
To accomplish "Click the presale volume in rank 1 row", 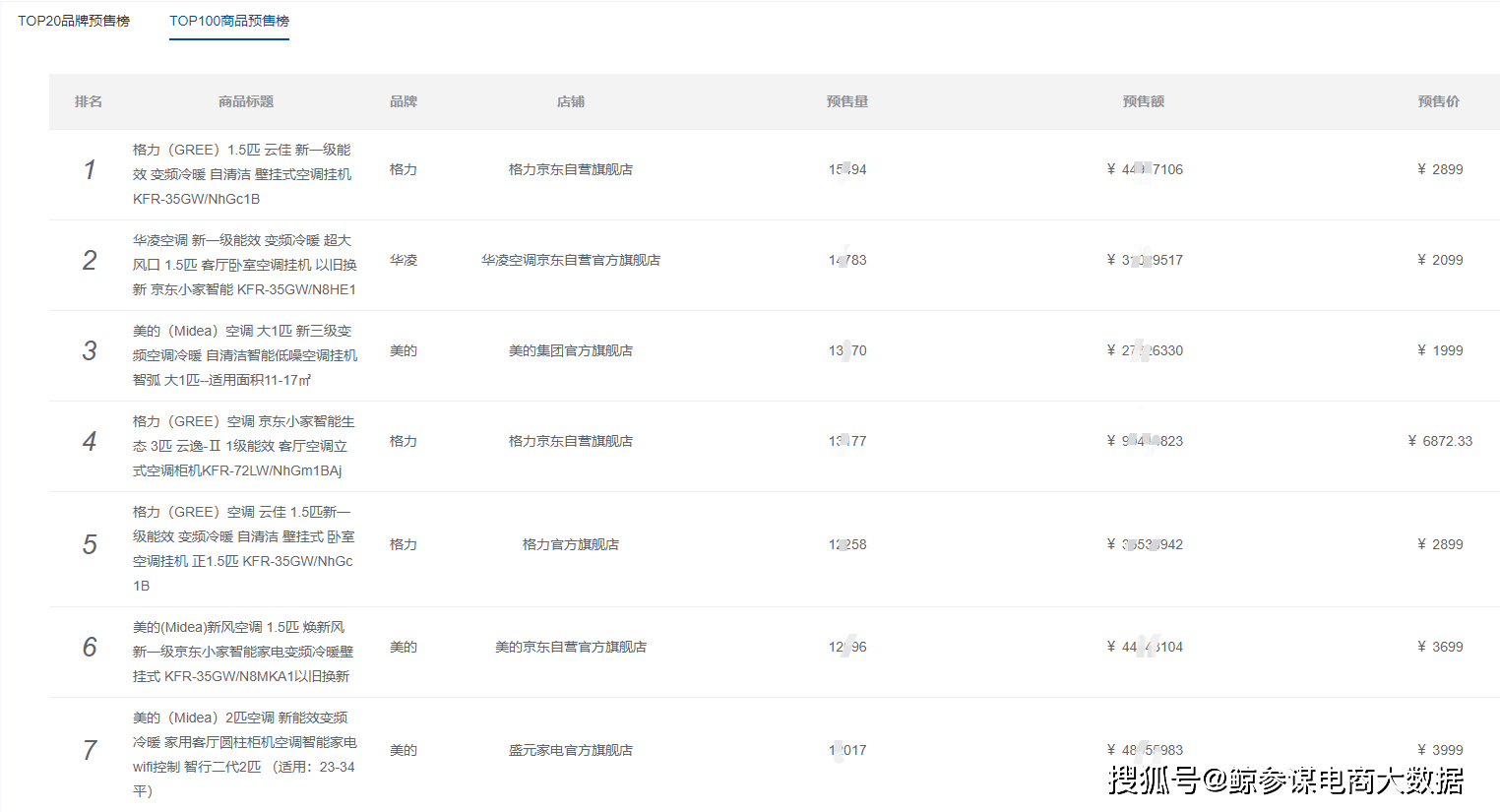I will [x=847, y=169].
